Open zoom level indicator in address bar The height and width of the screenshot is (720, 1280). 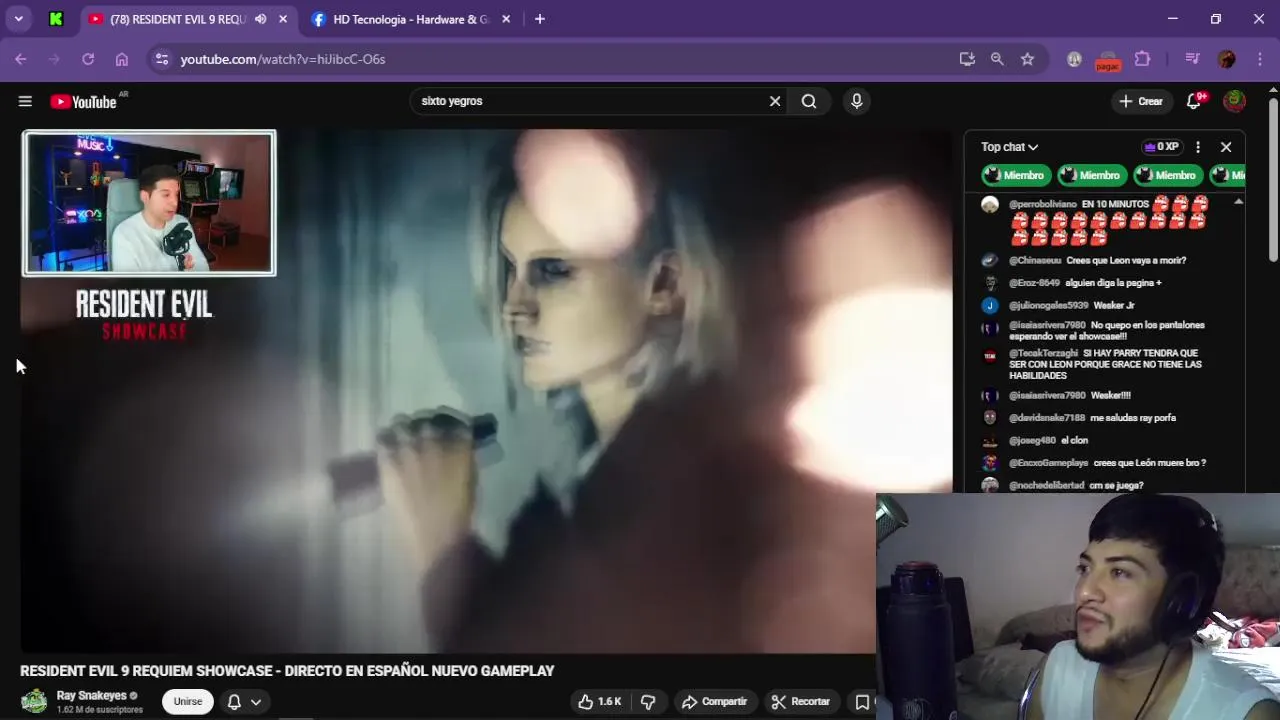click(997, 59)
